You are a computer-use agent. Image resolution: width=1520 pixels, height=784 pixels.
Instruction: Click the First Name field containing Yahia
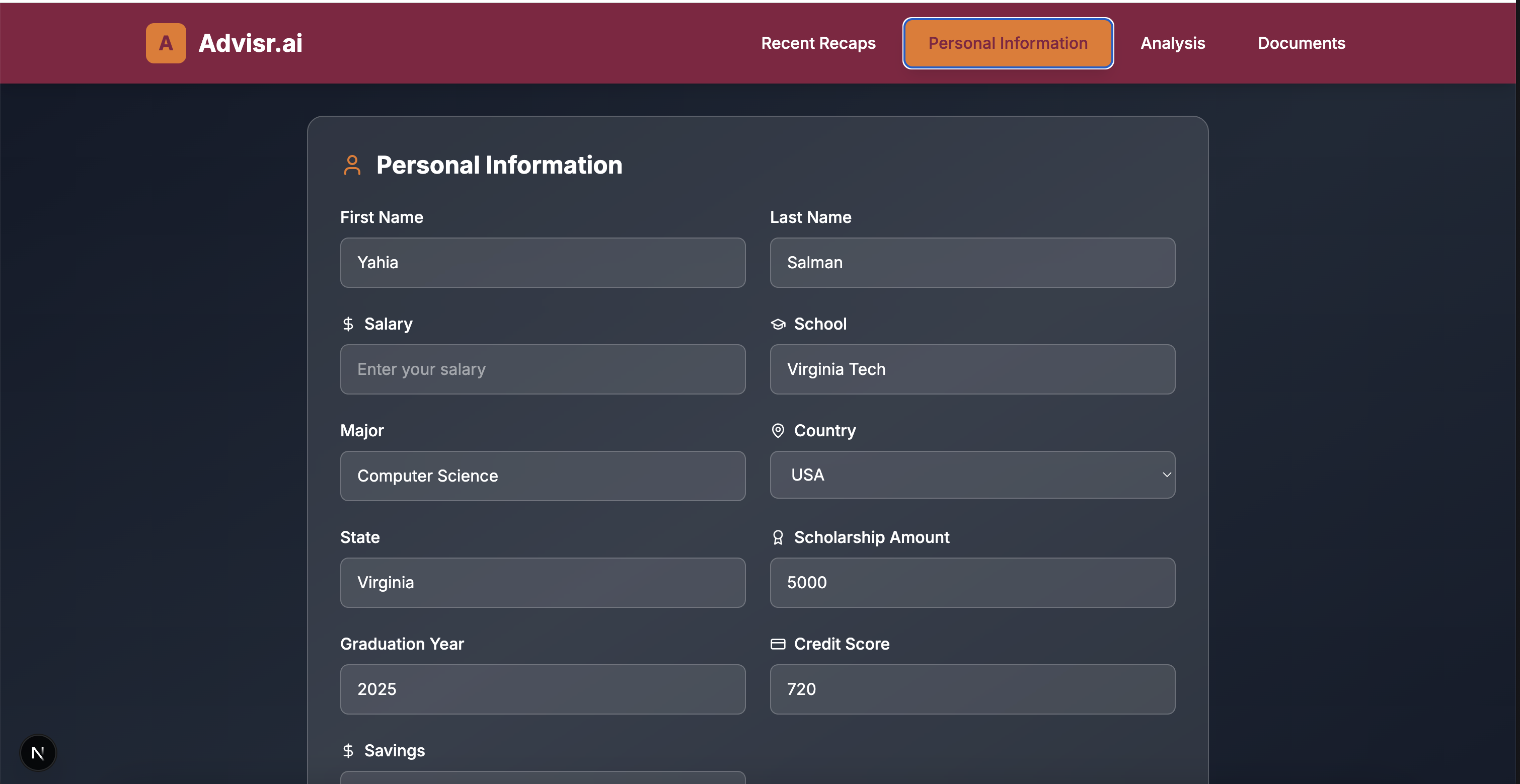pyautogui.click(x=542, y=263)
